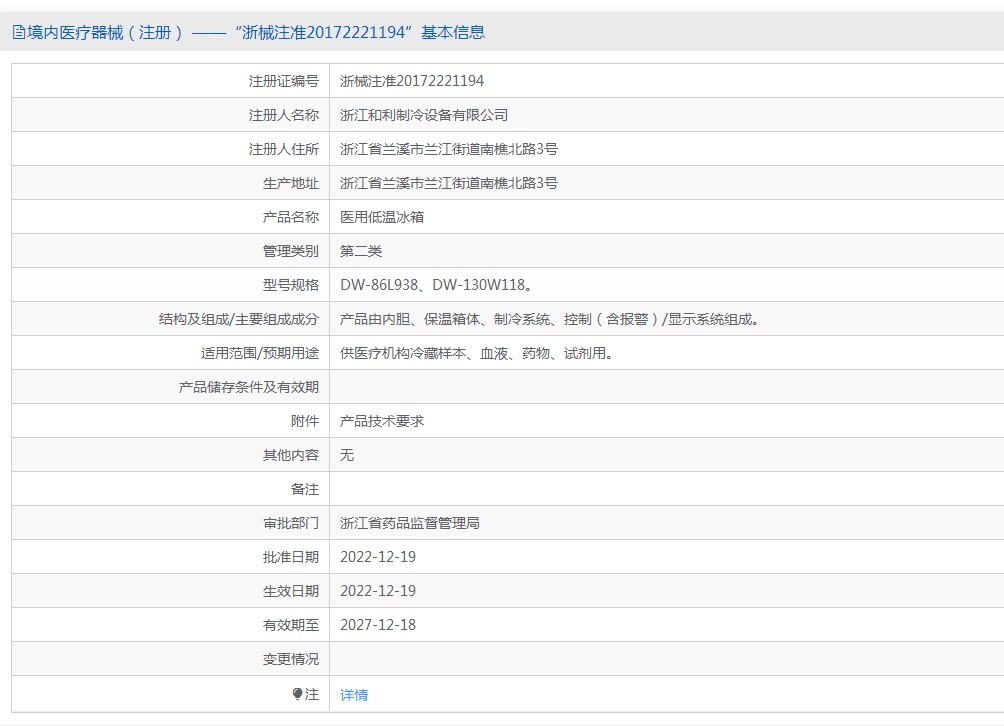
Task: Click the document icon before 境内医疗器械 title
Action: pos(19,32)
